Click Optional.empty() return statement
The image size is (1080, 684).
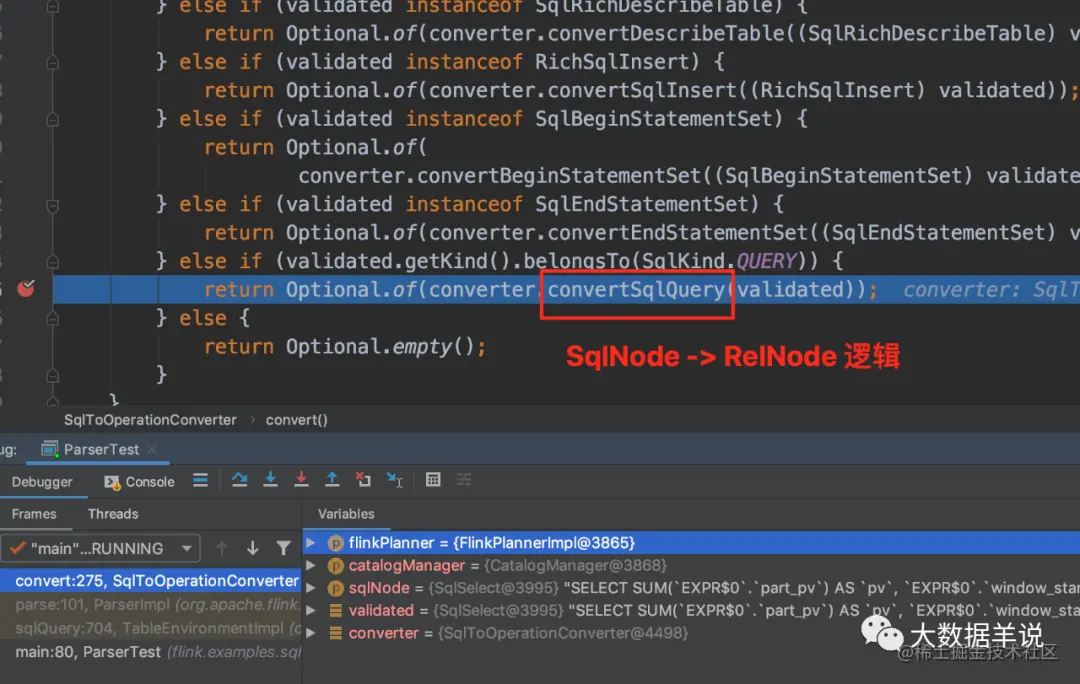coord(345,346)
